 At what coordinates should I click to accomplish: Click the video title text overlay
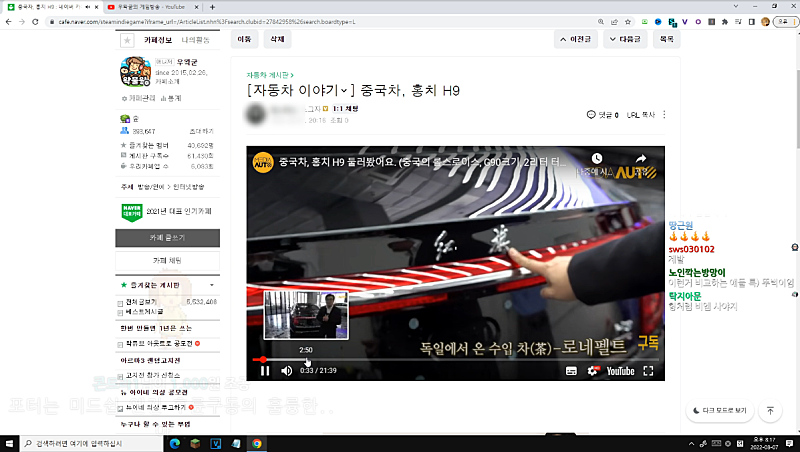point(422,162)
